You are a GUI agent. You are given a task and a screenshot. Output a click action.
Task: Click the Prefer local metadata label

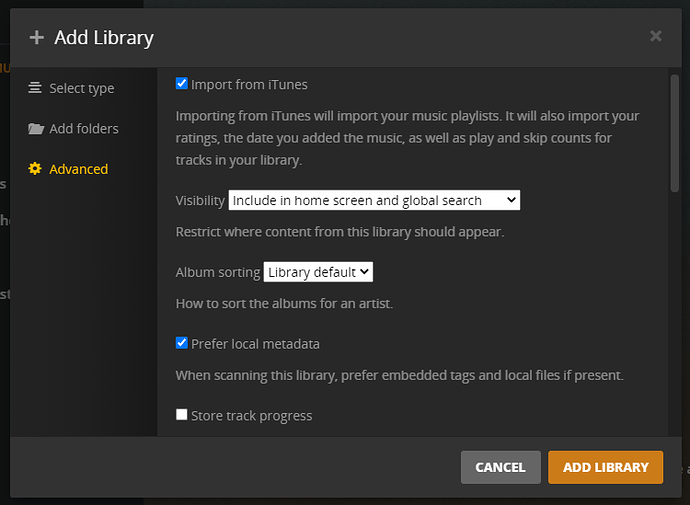255,344
